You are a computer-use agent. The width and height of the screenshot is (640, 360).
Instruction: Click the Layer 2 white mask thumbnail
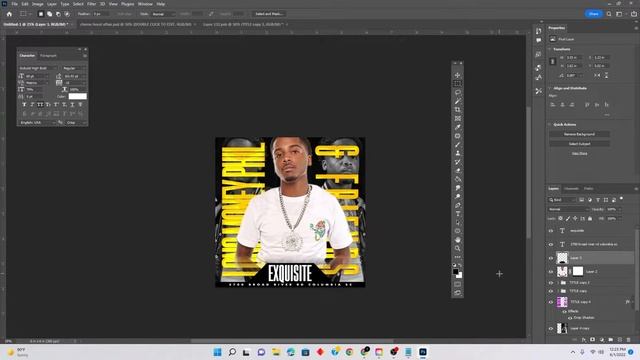click(578, 271)
